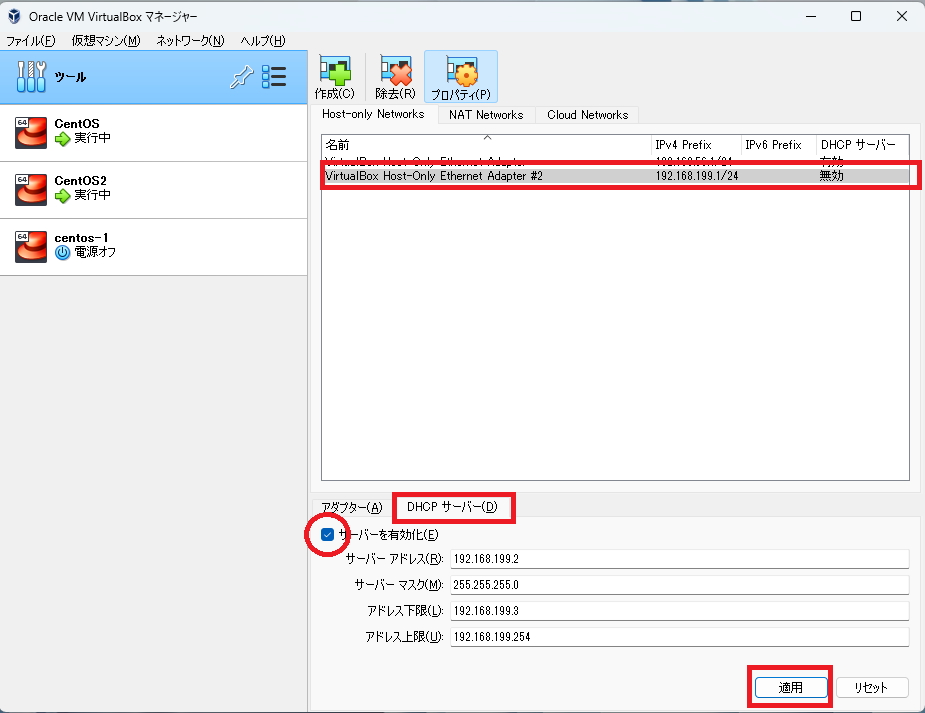Screen dimensions: 925x713
Task: Select the CentOS2 virtual machine icon
Action: click(31, 189)
